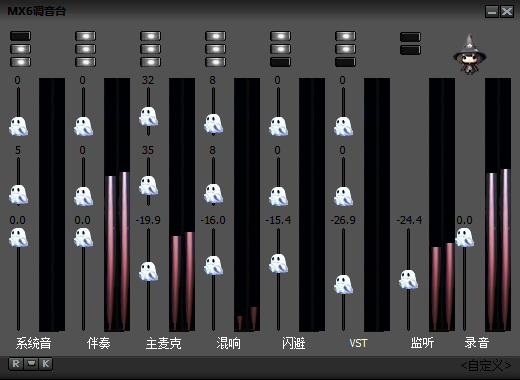Click the 录音 ghost fader at 0.0
The width and height of the screenshot is (520, 380).
click(x=464, y=237)
